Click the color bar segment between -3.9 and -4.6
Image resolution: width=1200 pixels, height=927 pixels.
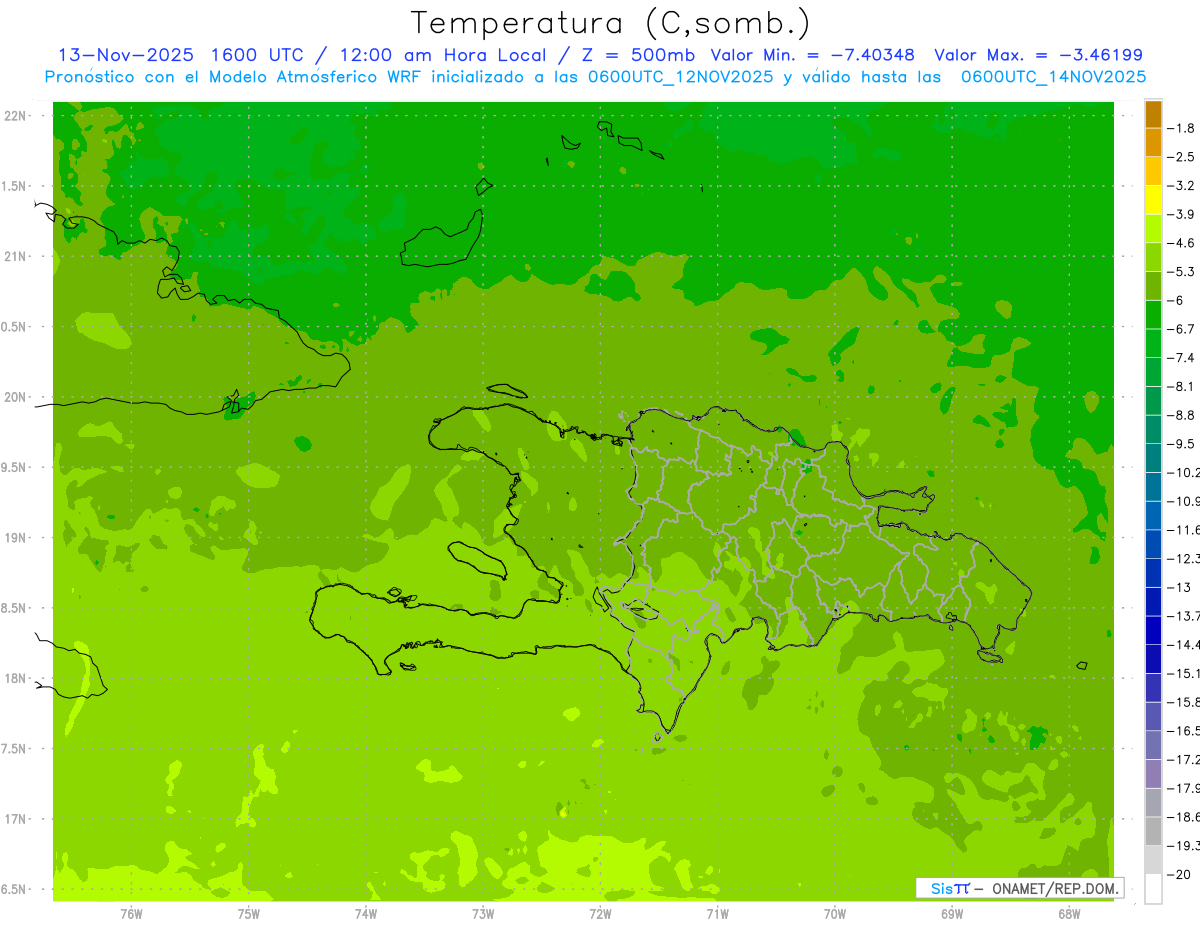point(1153,229)
